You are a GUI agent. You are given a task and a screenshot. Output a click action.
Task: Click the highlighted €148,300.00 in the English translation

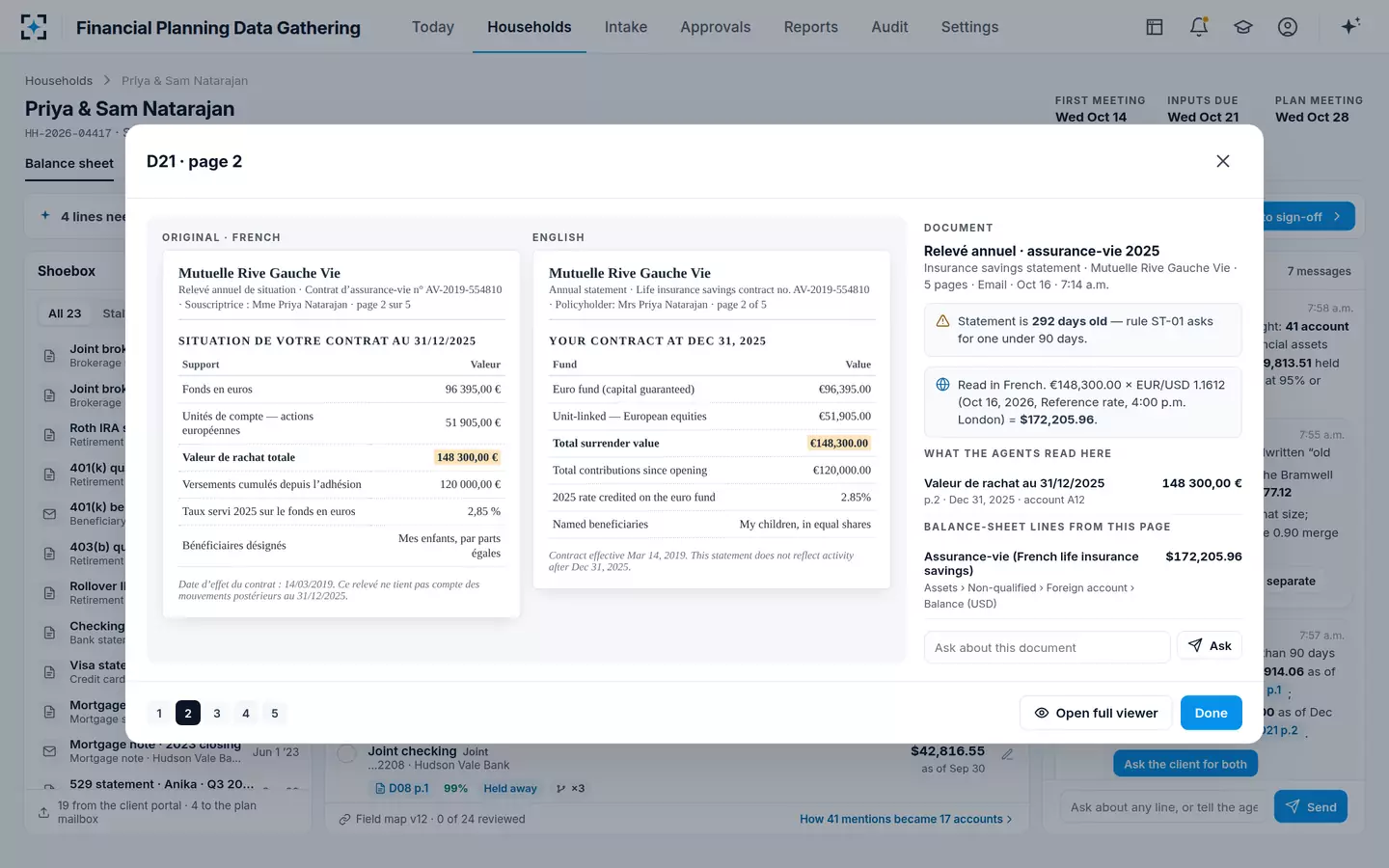[x=839, y=444]
